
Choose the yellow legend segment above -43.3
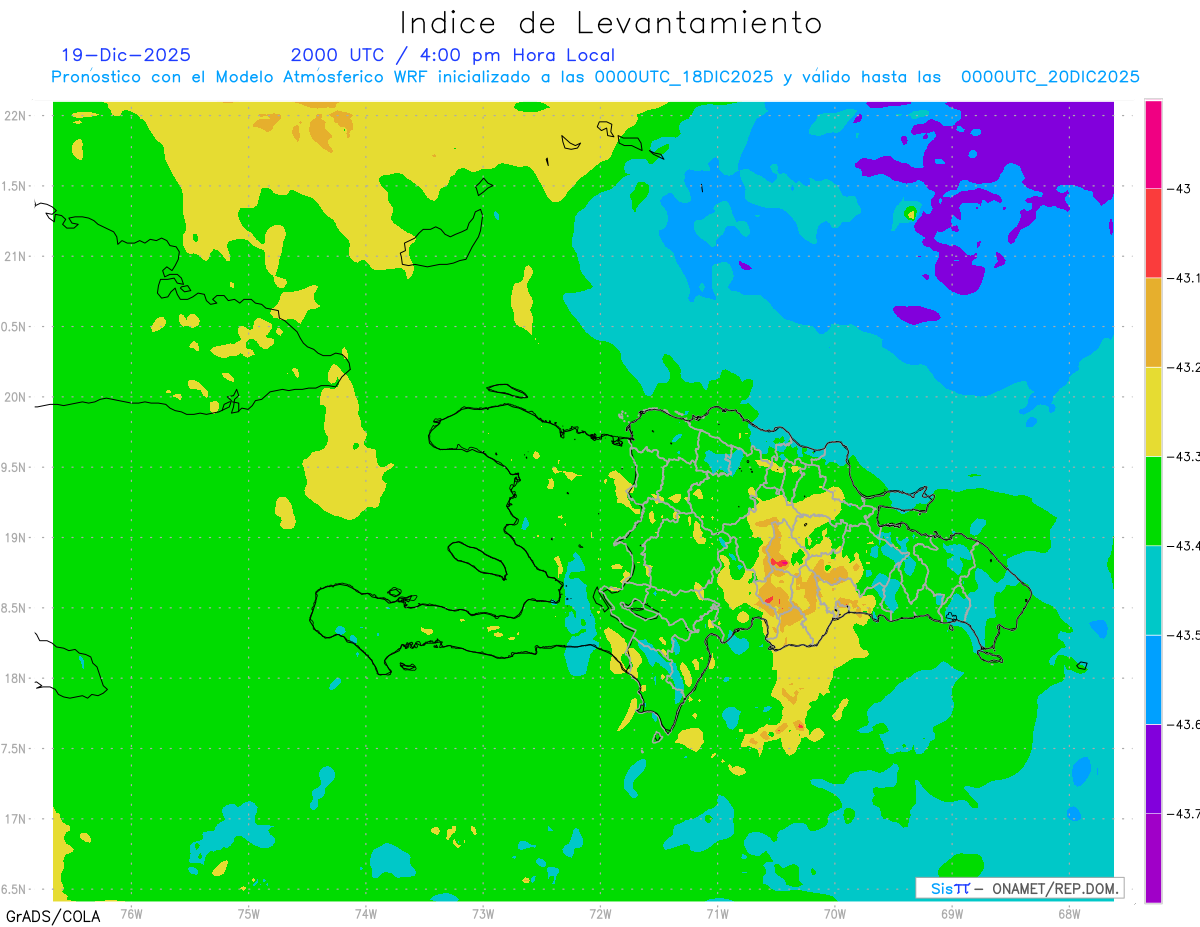pyautogui.click(x=1153, y=411)
